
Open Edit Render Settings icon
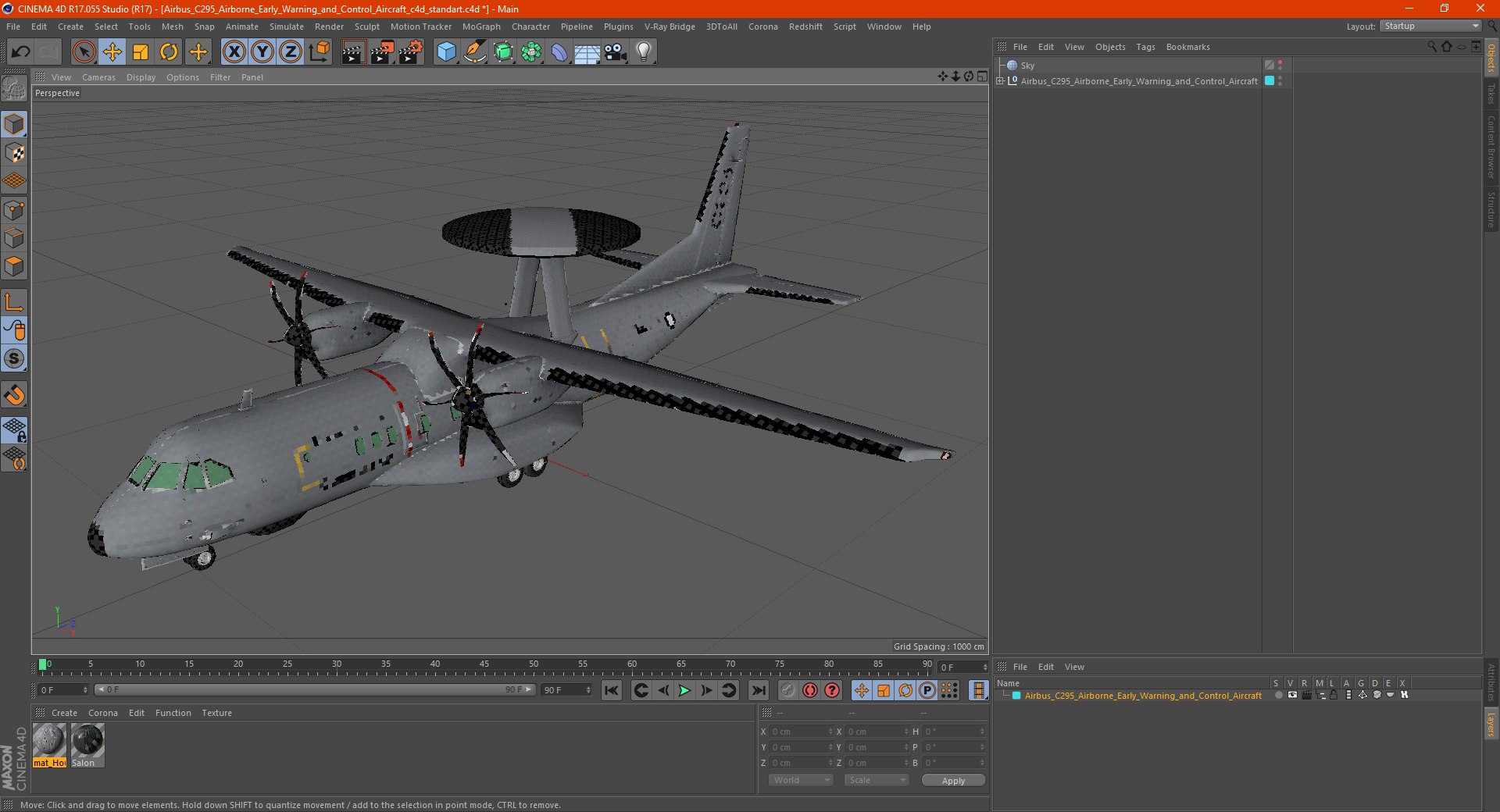(411, 52)
